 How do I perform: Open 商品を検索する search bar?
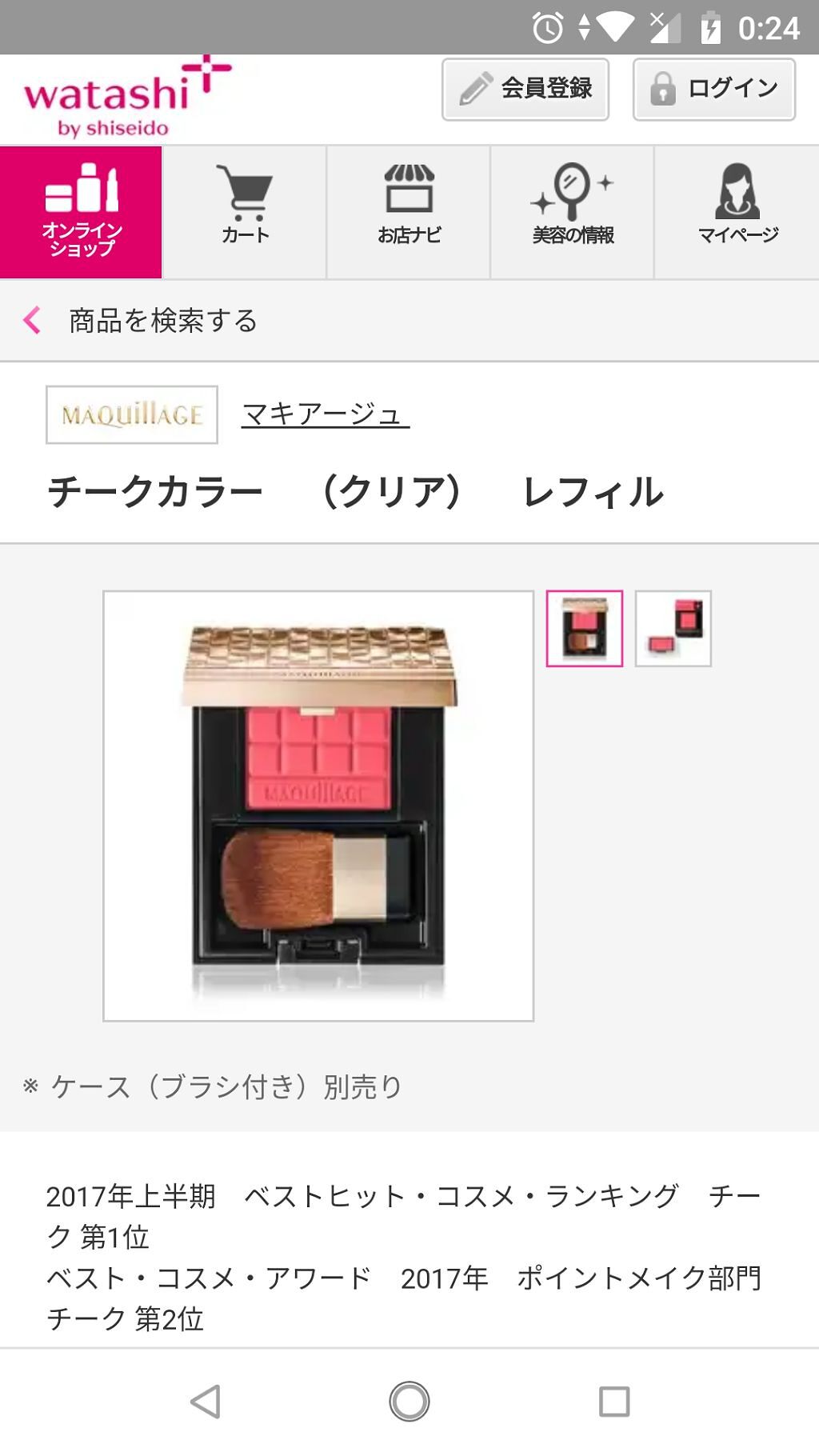[409, 321]
